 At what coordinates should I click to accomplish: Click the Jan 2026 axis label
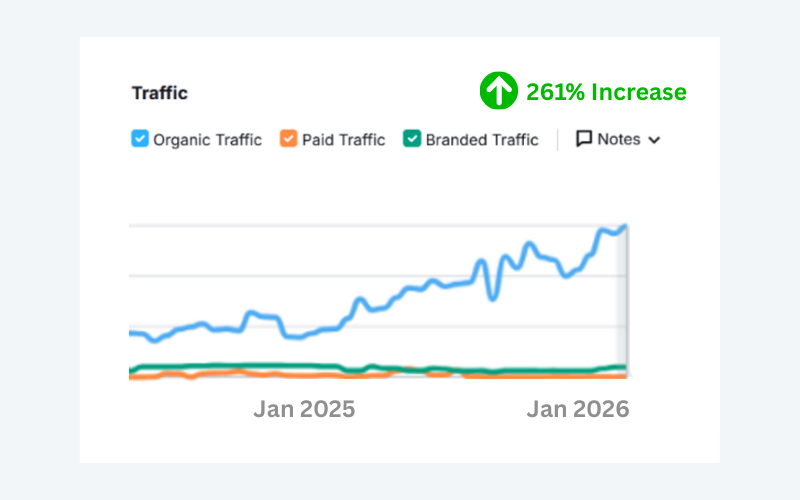(x=578, y=409)
